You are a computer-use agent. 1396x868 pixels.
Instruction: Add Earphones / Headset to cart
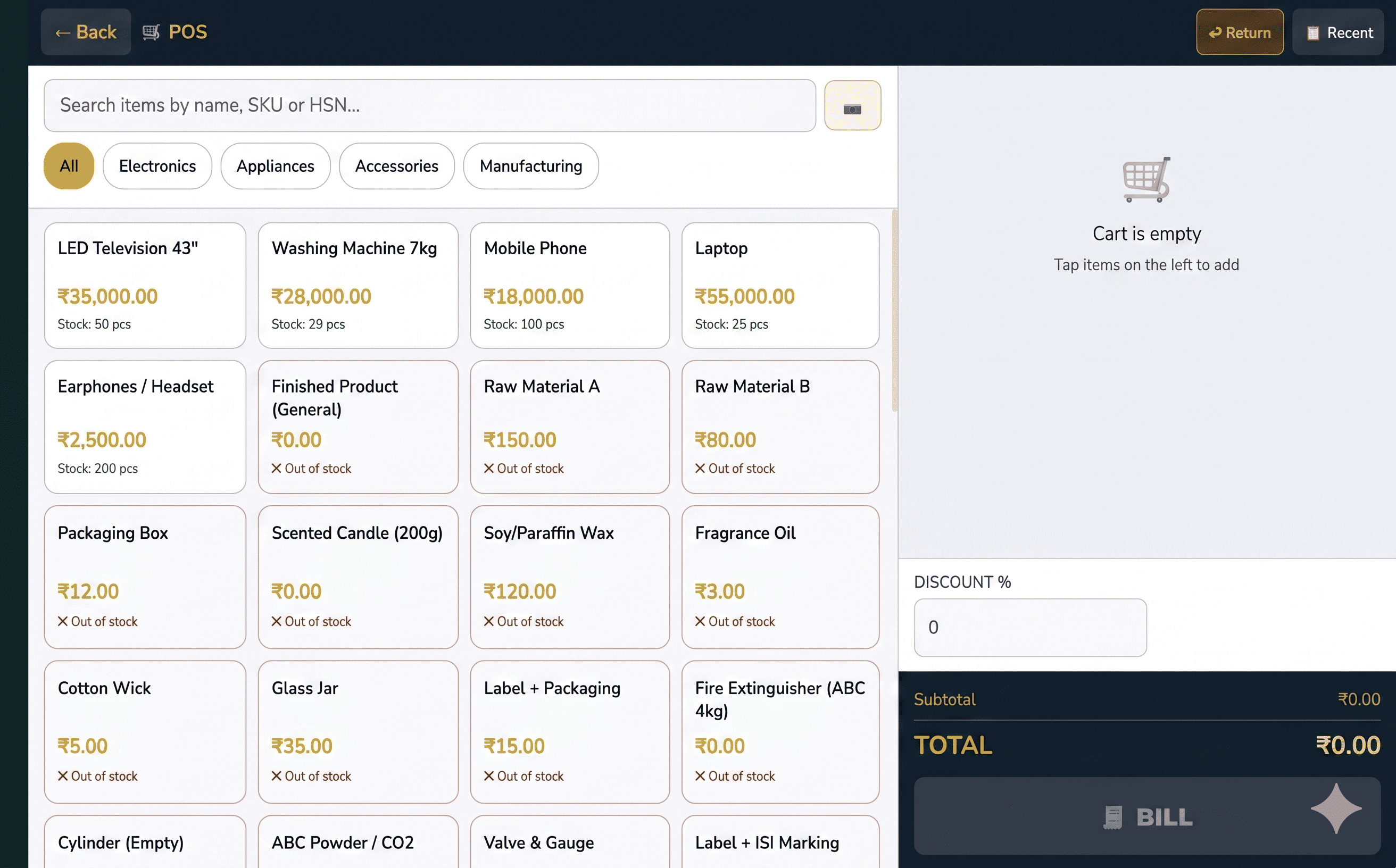tap(145, 427)
